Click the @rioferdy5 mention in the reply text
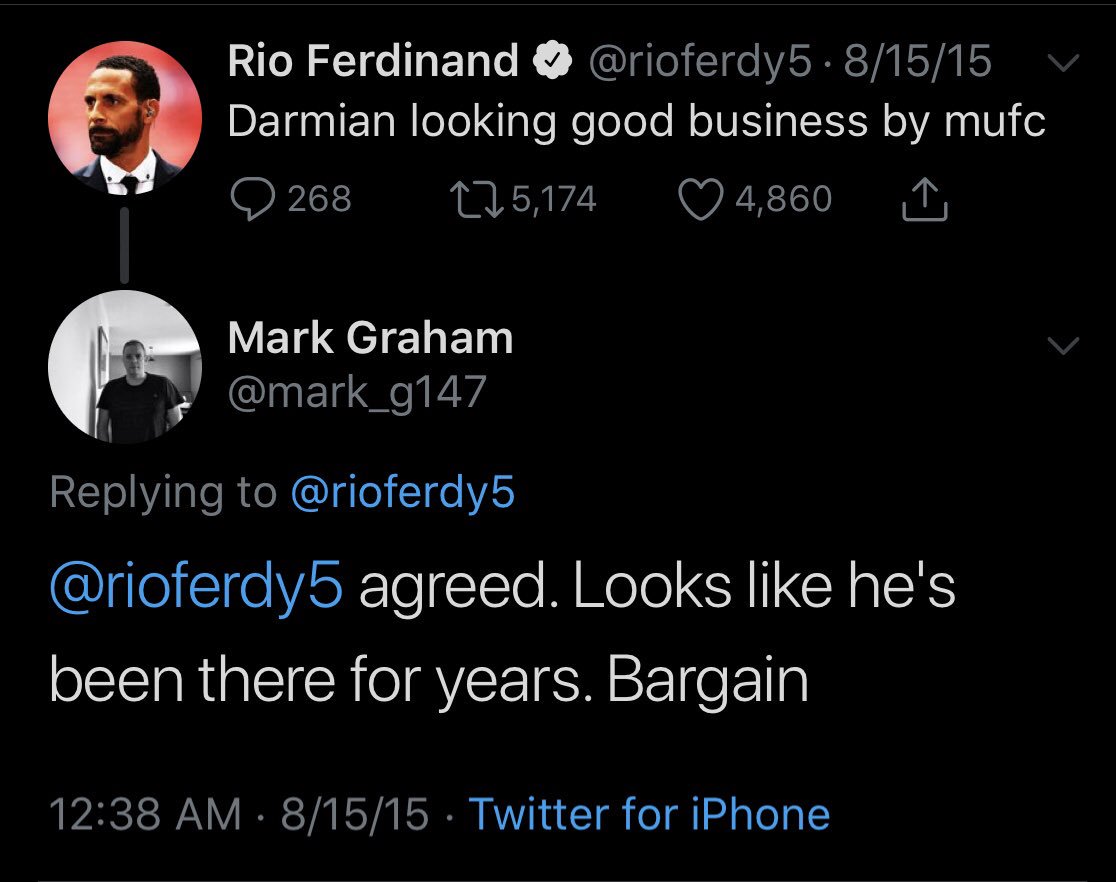Screen dimensions: 1116x882 (x=195, y=588)
